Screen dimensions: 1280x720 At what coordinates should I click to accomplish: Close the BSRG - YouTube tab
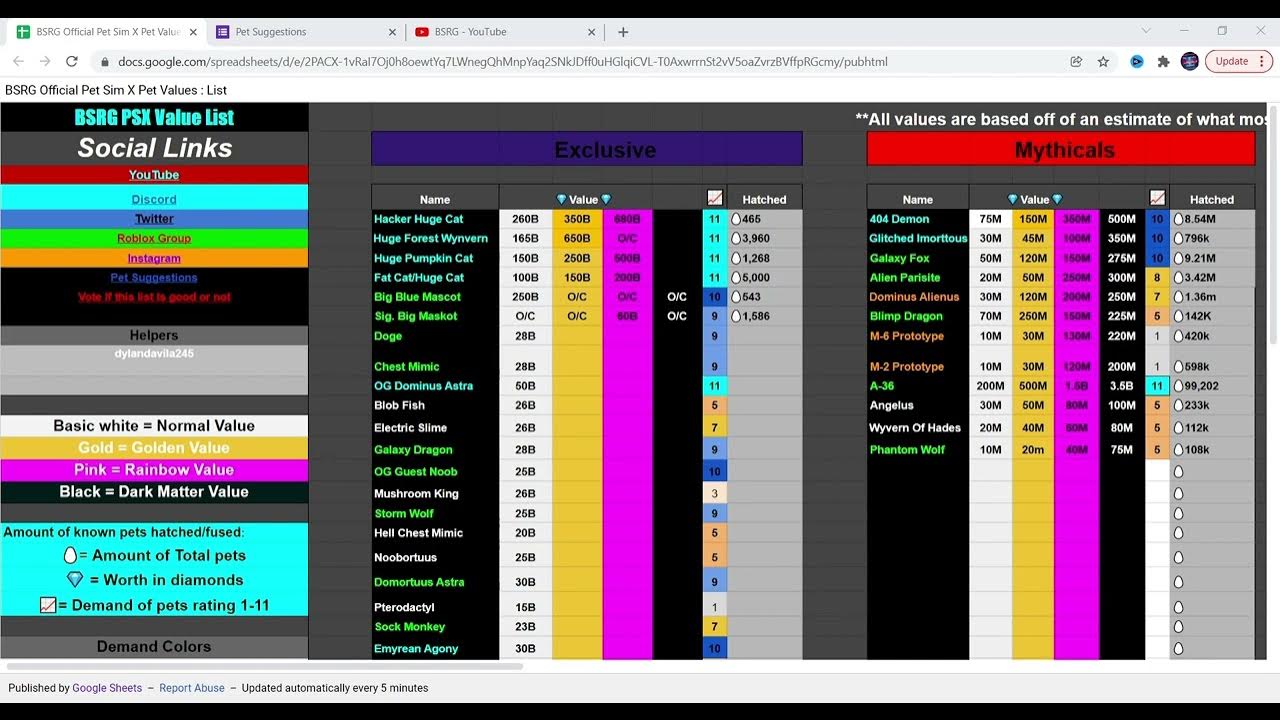(x=592, y=32)
